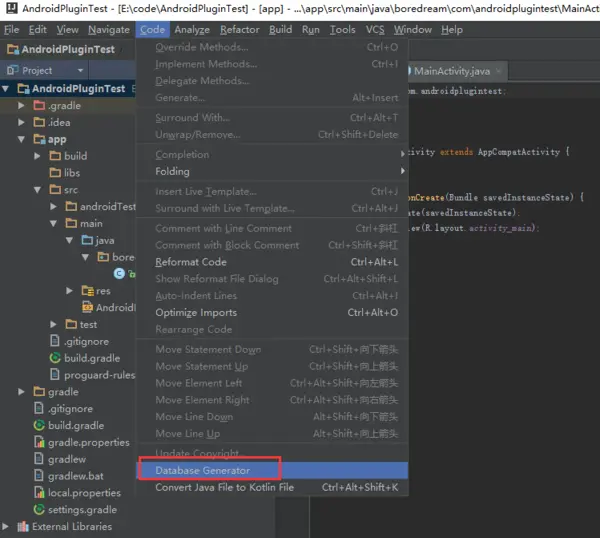
Task: Click the proguard-rules file icon
Action: tap(55, 374)
